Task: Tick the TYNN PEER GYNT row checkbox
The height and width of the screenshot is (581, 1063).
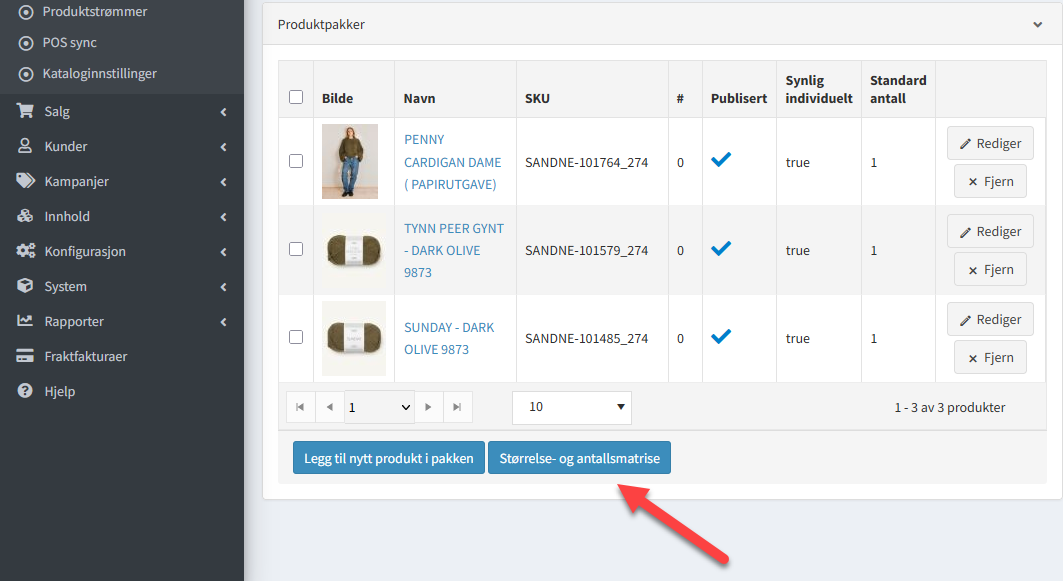Action: (296, 249)
